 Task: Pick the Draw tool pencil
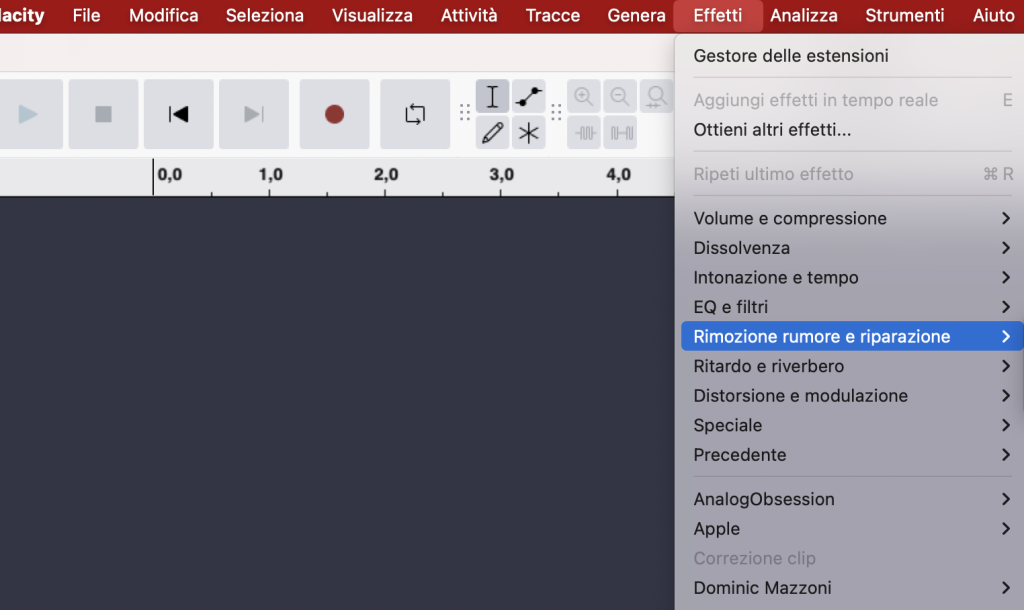click(x=492, y=131)
